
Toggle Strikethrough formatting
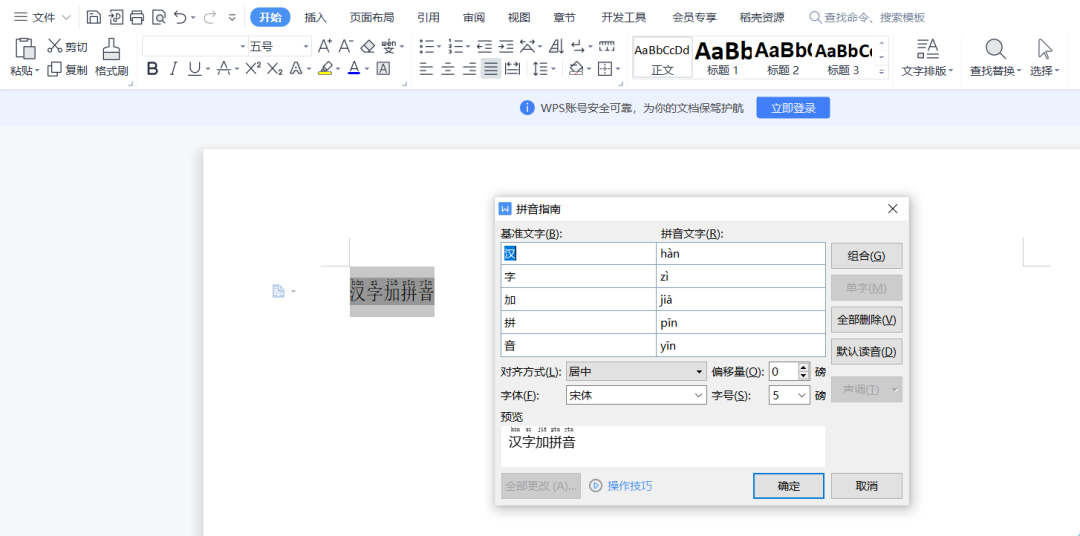click(223, 69)
